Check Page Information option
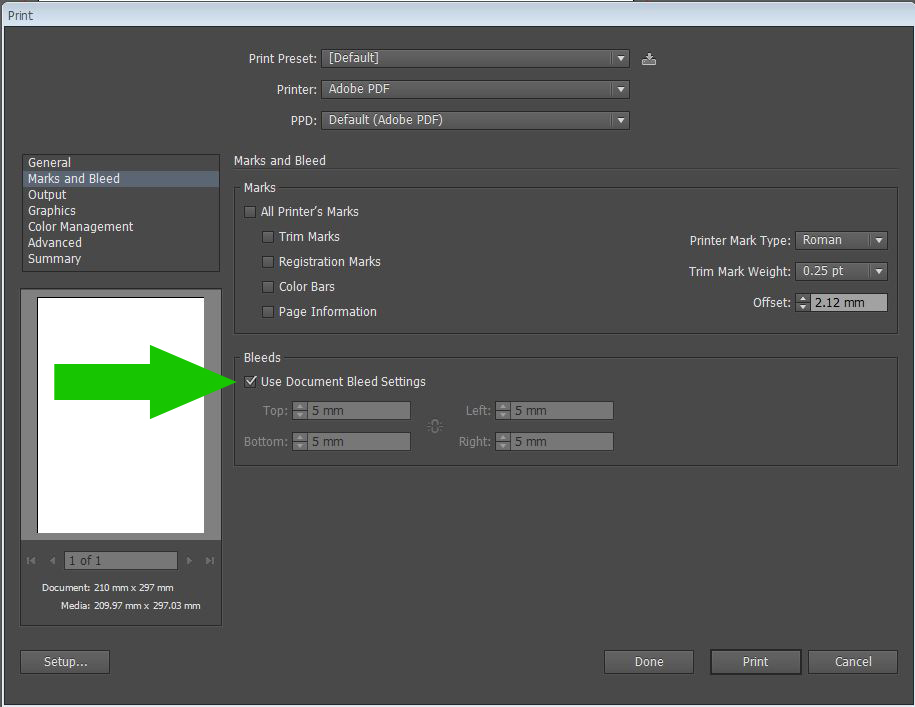This screenshot has height=707, width=915. click(x=268, y=312)
